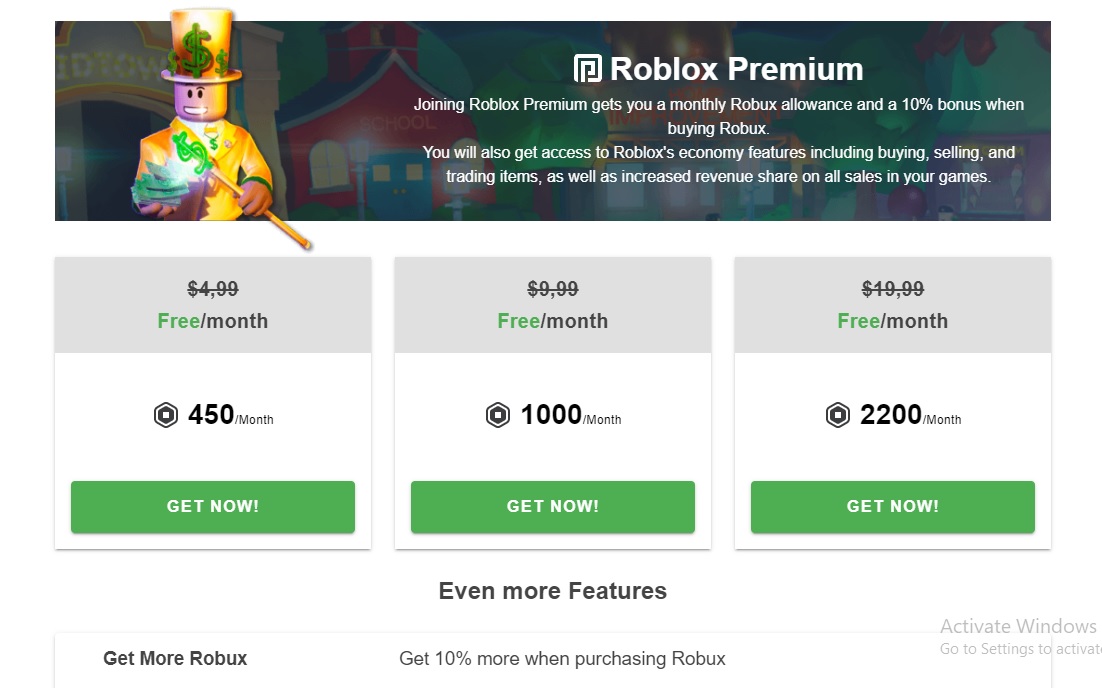Click the Roblox Premium logo icon

[x=588, y=69]
